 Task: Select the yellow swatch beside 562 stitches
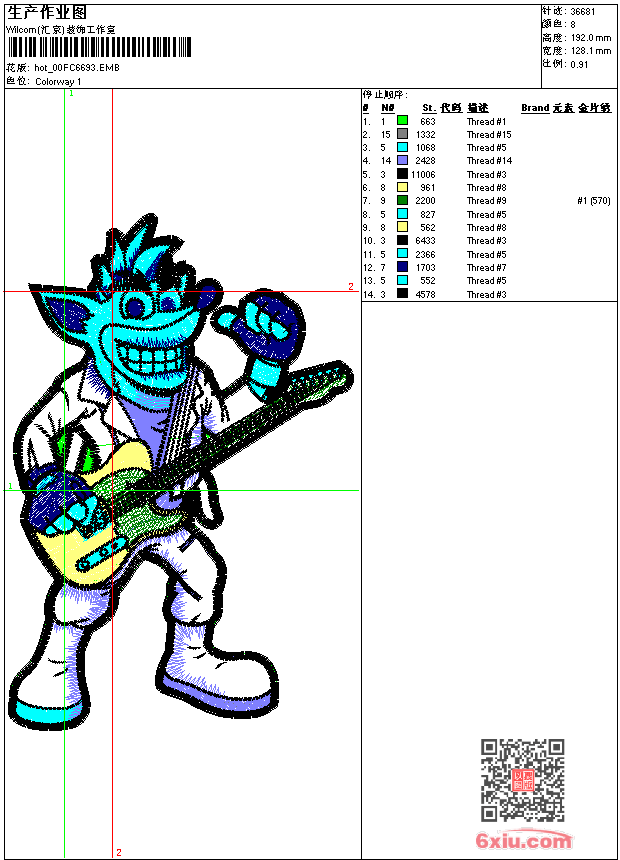(x=402, y=227)
